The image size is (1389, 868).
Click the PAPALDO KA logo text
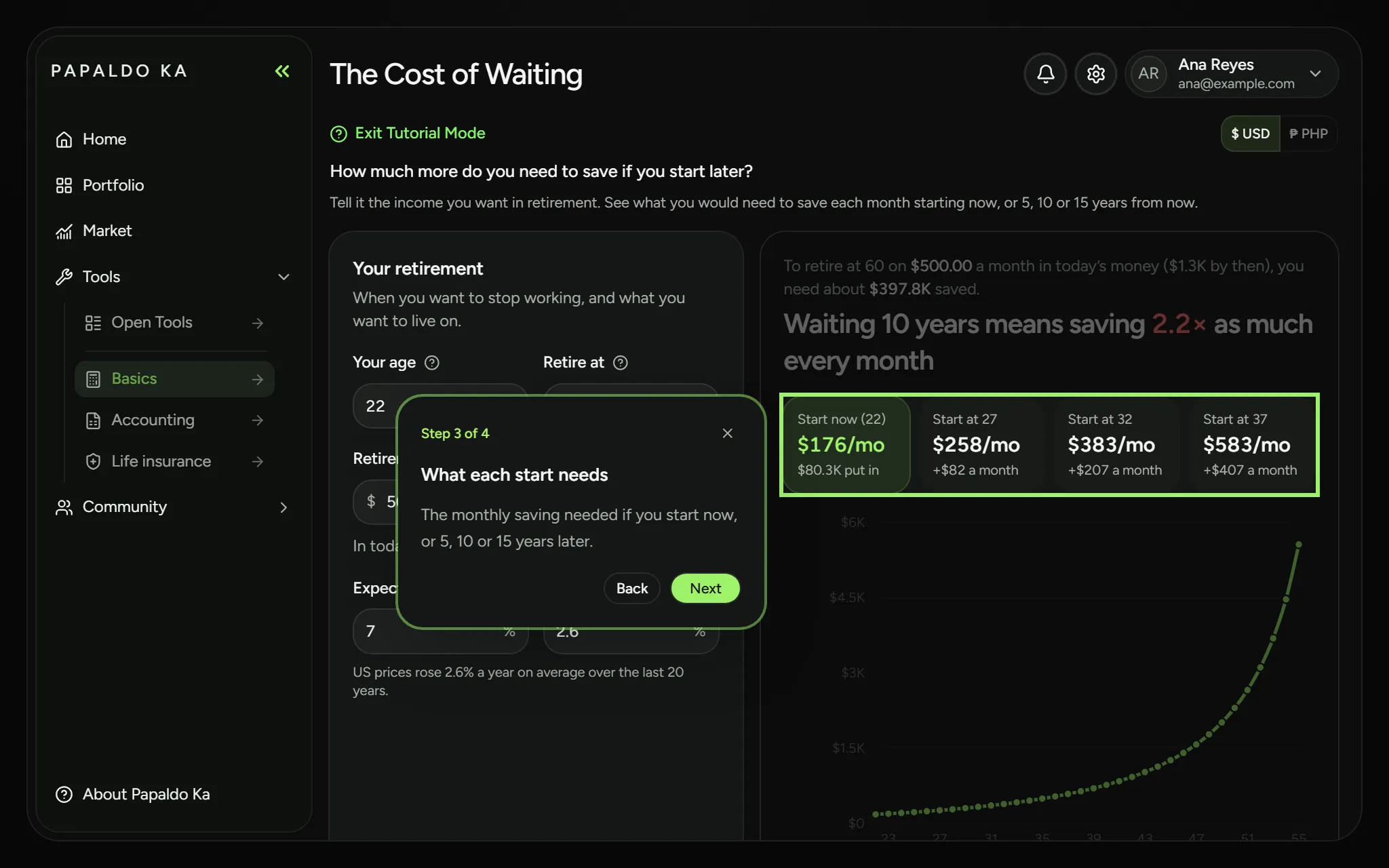coord(119,71)
